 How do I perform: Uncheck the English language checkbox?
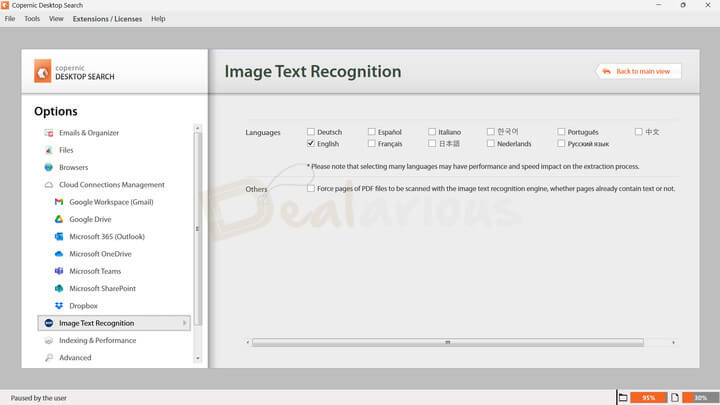coord(311,144)
